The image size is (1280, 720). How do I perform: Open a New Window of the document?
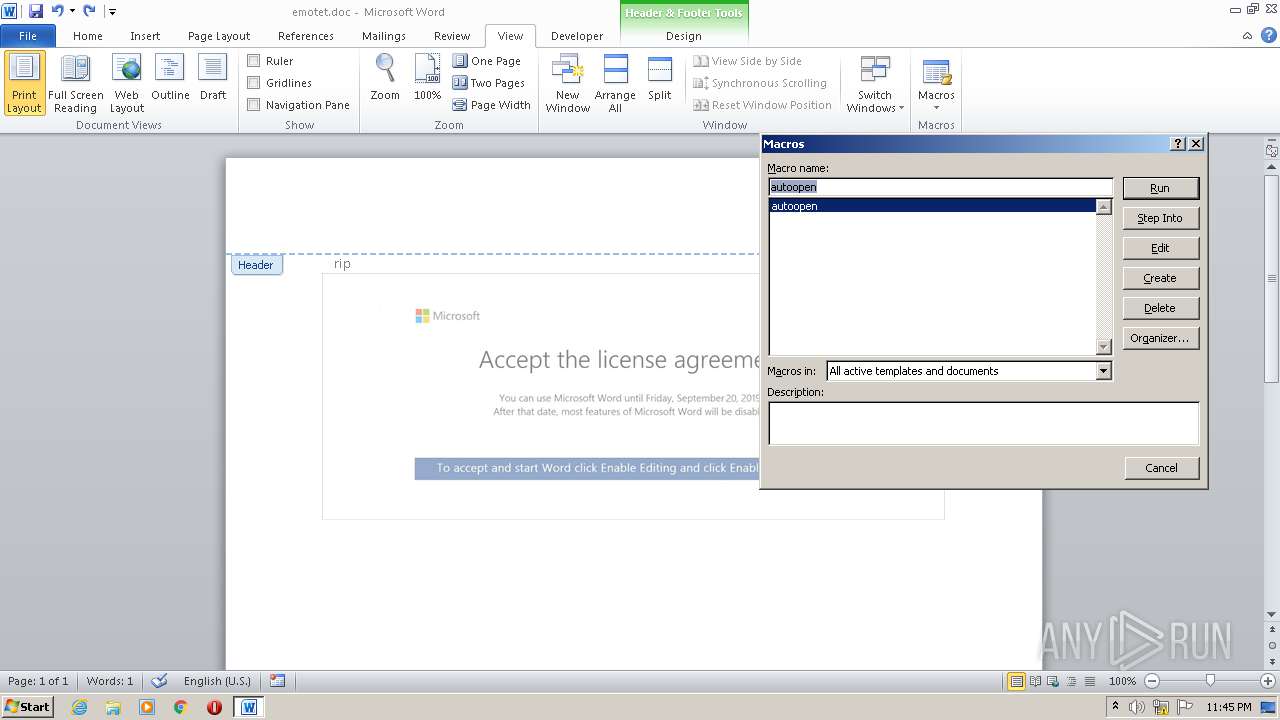[567, 84]
